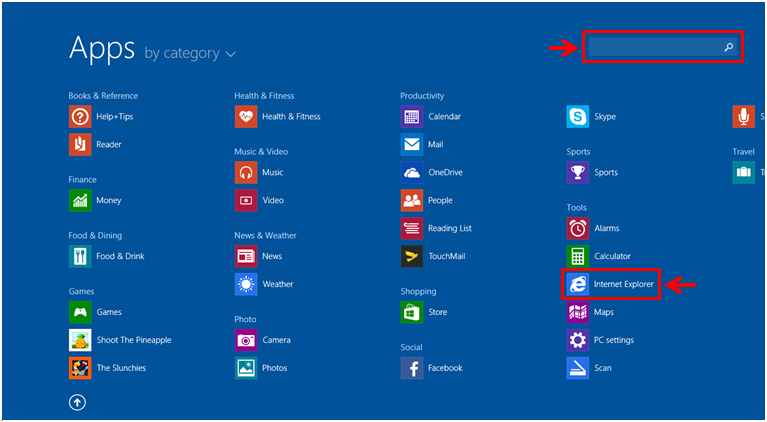Launch the Scan app icon

pyautogui.click(x=577, y=368)
